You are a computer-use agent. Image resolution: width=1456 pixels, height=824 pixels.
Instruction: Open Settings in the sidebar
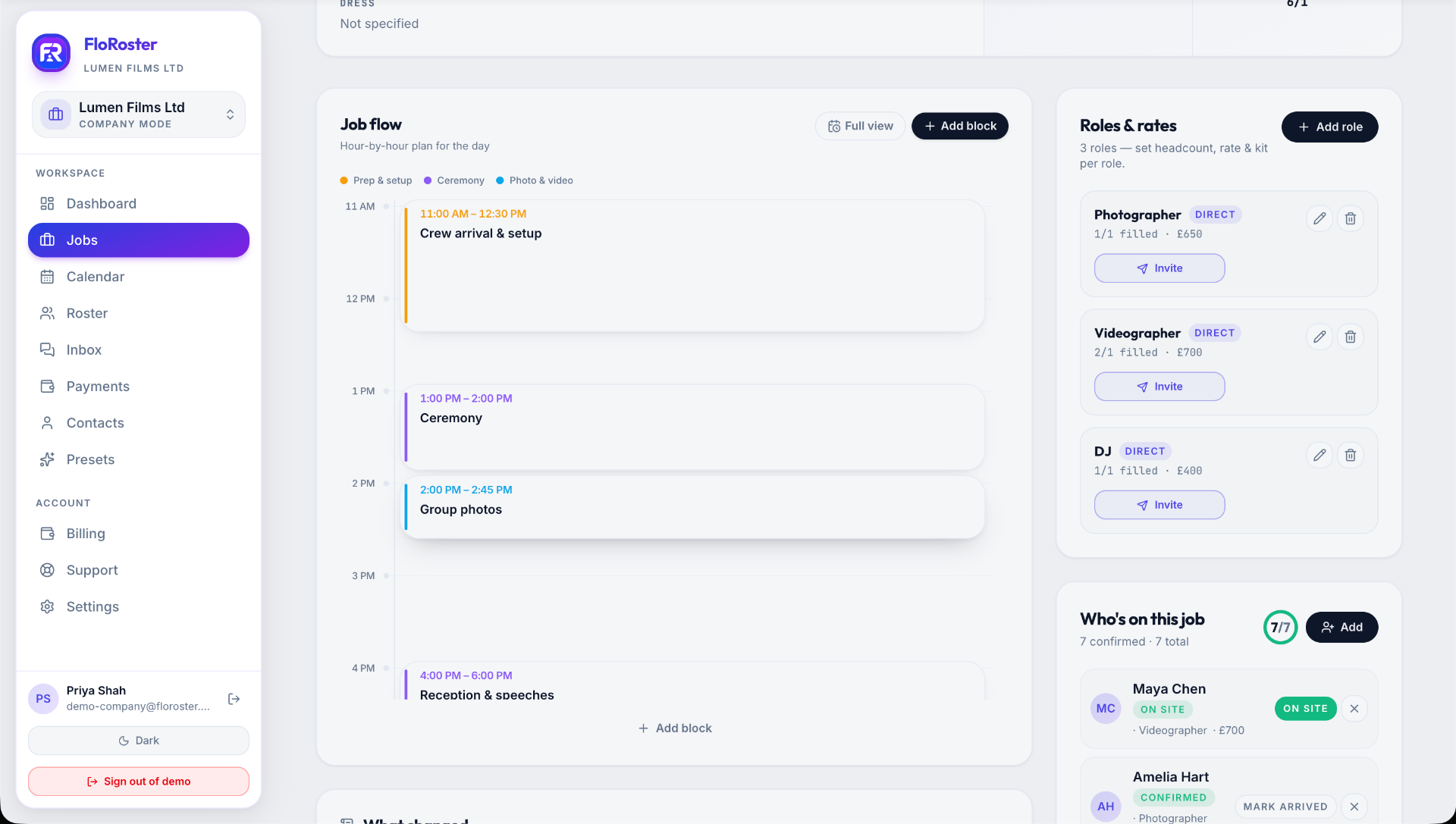139,606
